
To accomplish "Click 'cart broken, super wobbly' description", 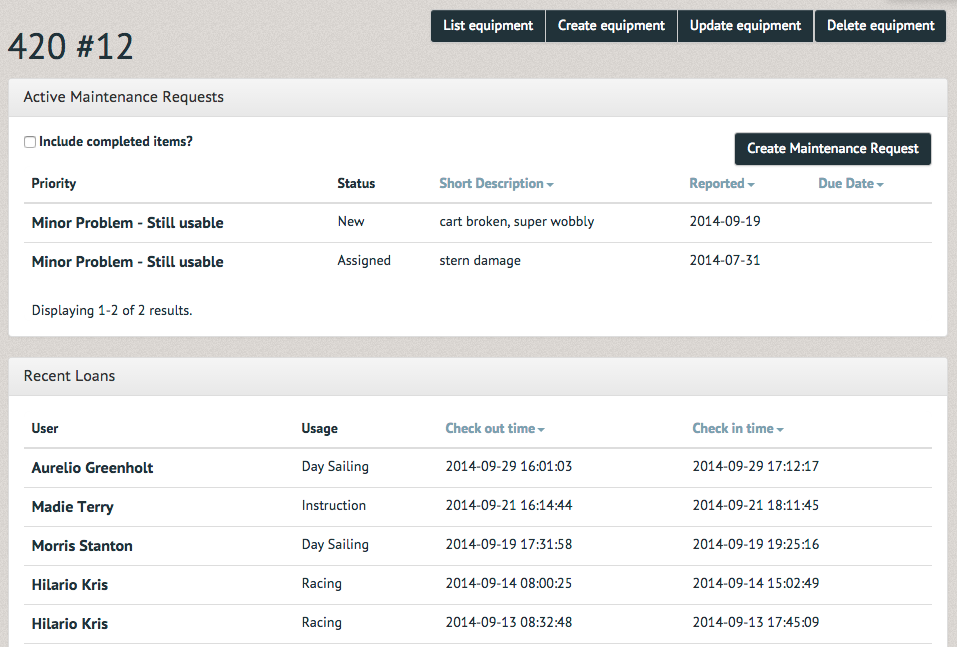I will (516, 222).
